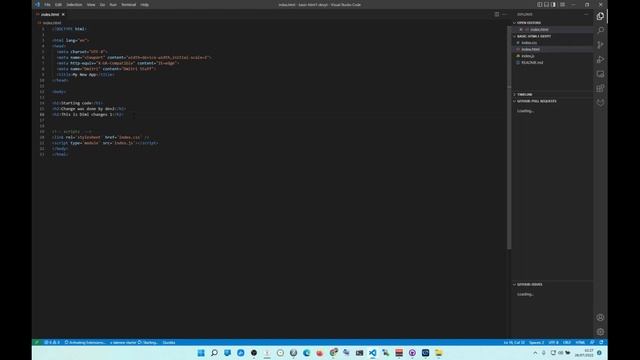Click index.html breadcrumb above editor
This screenshot has height=360, width=640.
pos(51,23)
